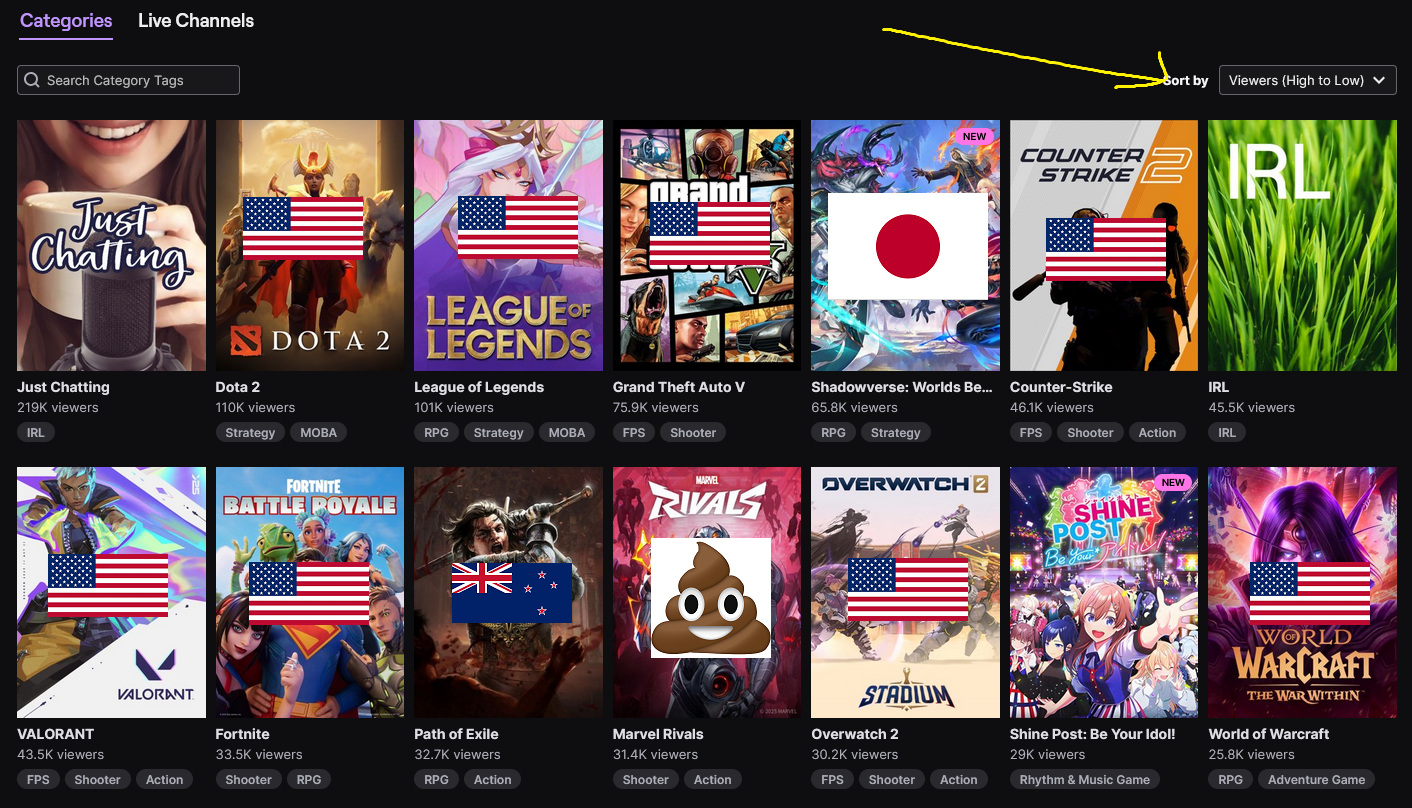Open the VALORANT cover art
This screenshot has height=808, width=1412.
click(111, 592)
